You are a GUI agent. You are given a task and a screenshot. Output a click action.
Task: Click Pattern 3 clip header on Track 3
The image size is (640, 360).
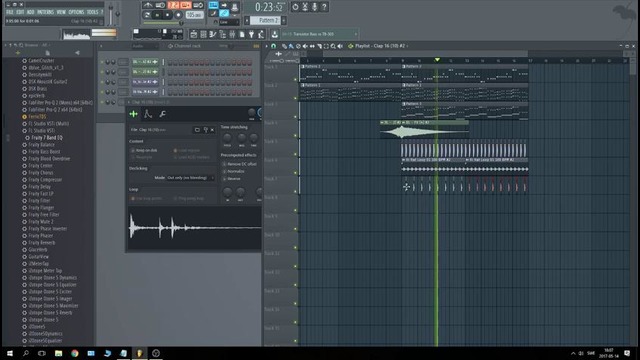(464, 104)
